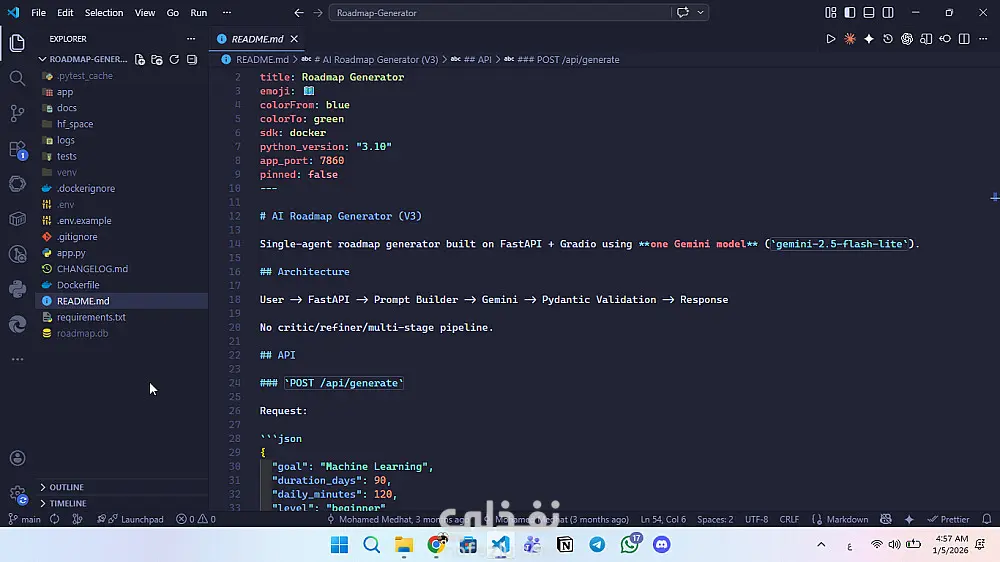Go forward with the right arrow
The image size is (1000, 562).
coord(318,13)
